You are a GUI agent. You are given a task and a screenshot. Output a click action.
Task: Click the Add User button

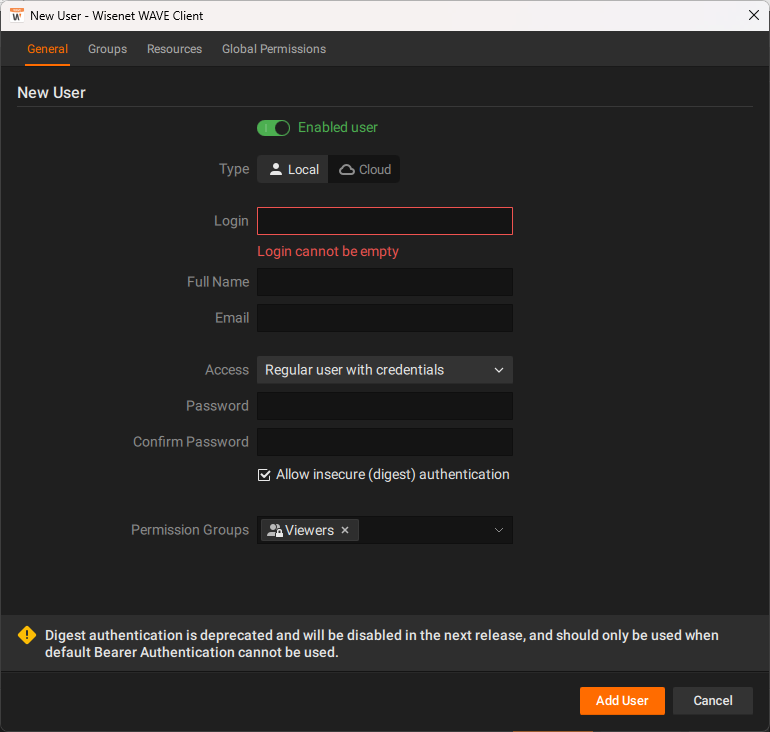tap(622, 701)
